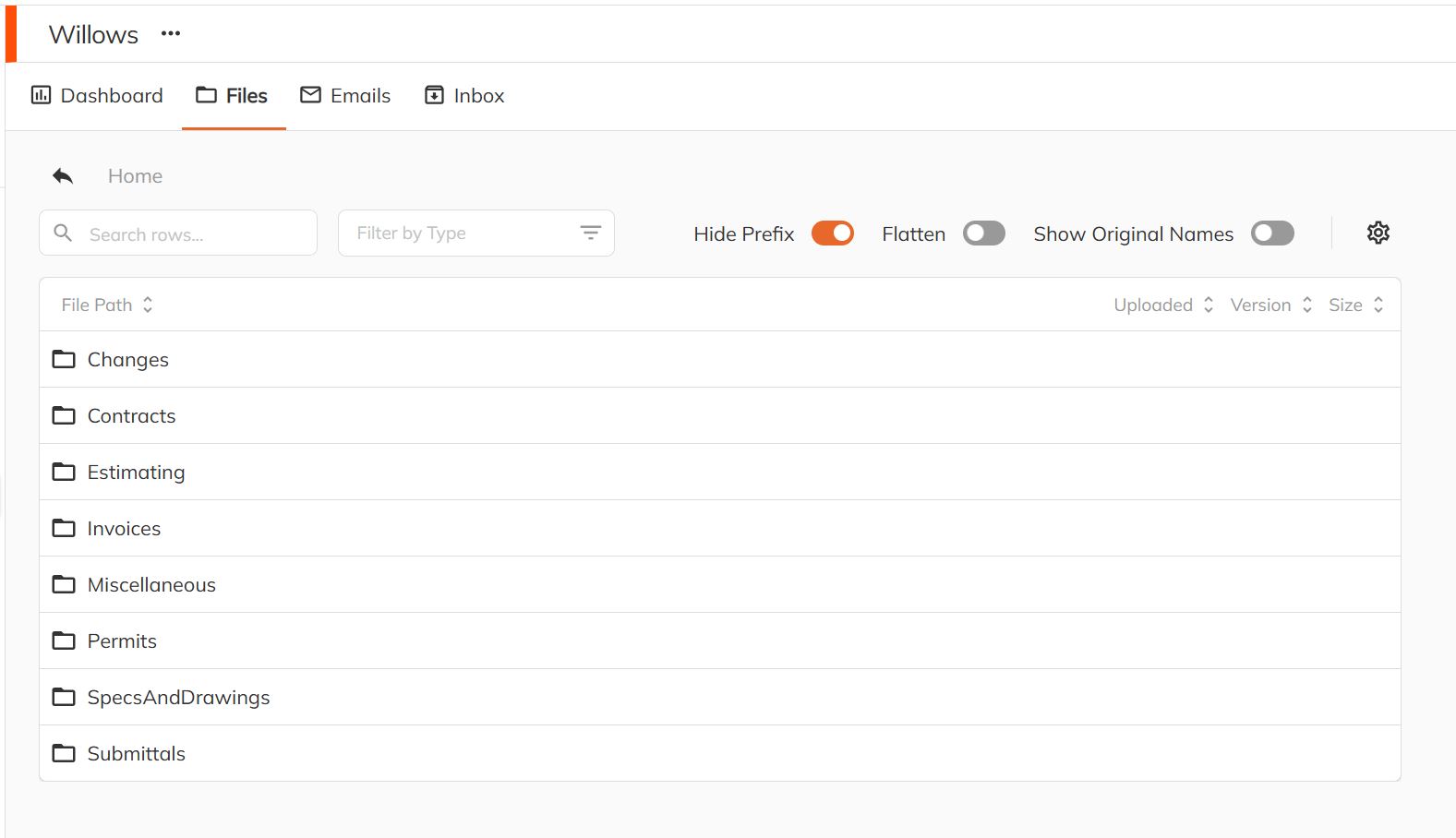Click the Changes folder icon

click(64, 359)
